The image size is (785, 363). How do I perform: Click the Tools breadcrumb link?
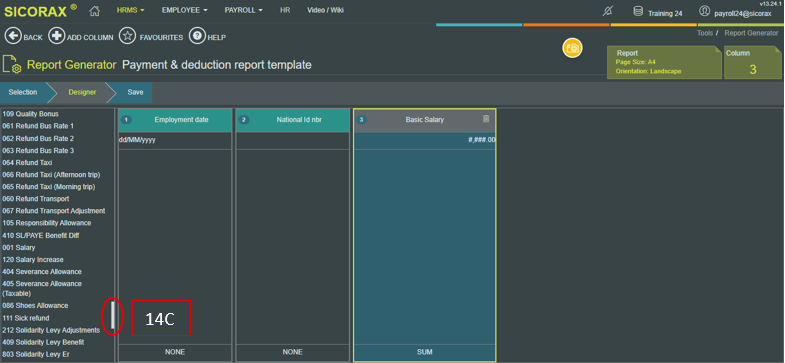[705, 34]
